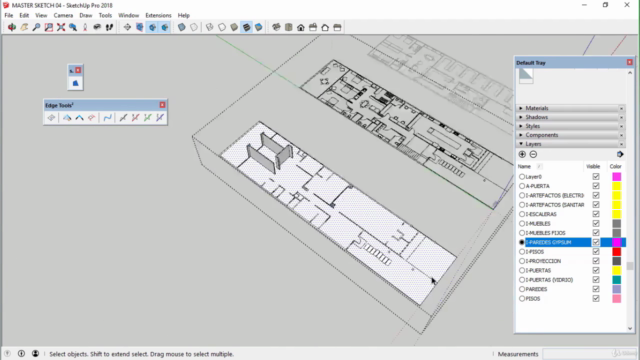Toggle Back Edges style
640x360 pixels.
click(x=194, y=27)
